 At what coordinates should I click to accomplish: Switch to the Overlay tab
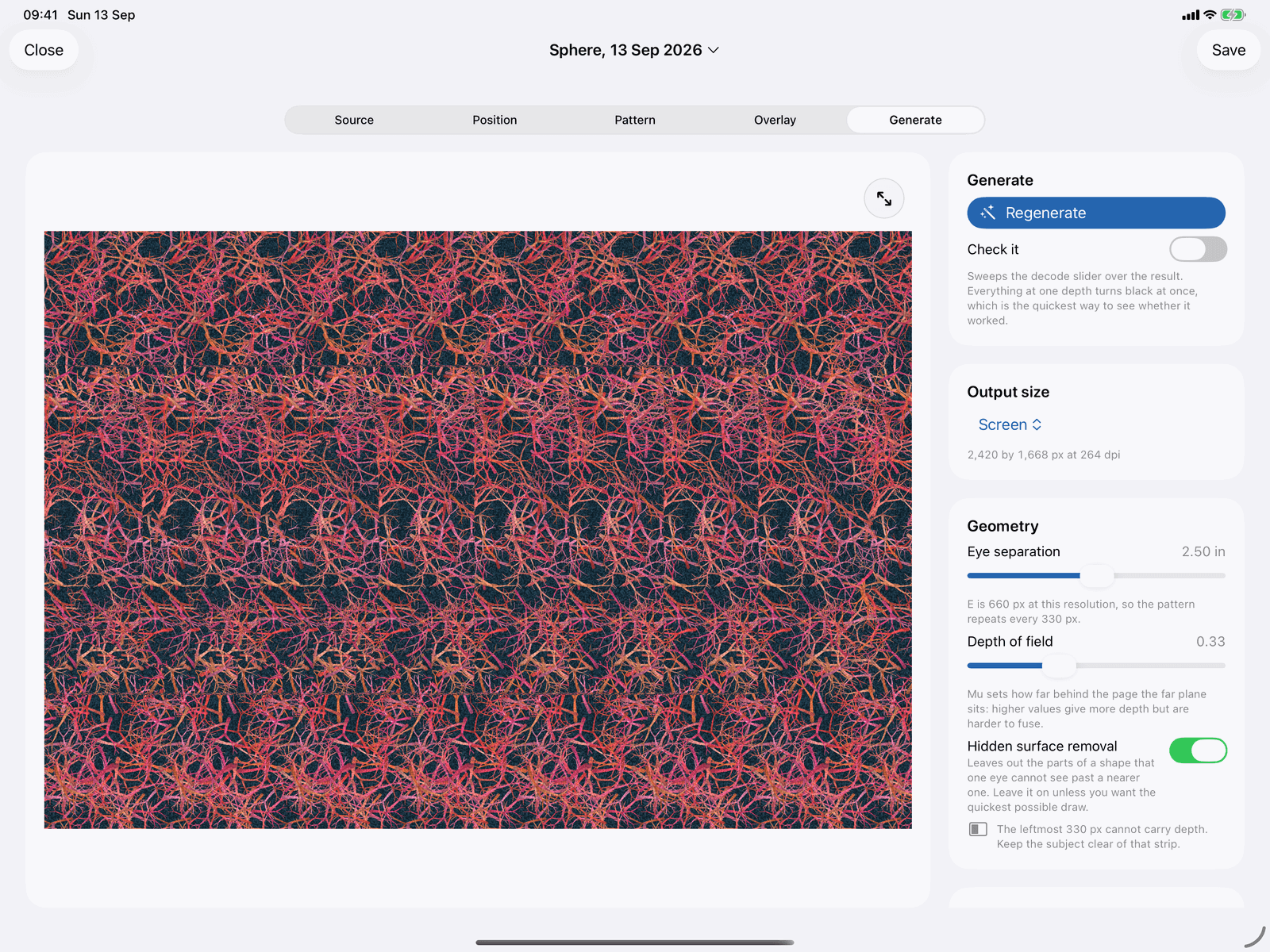point(775,120)
